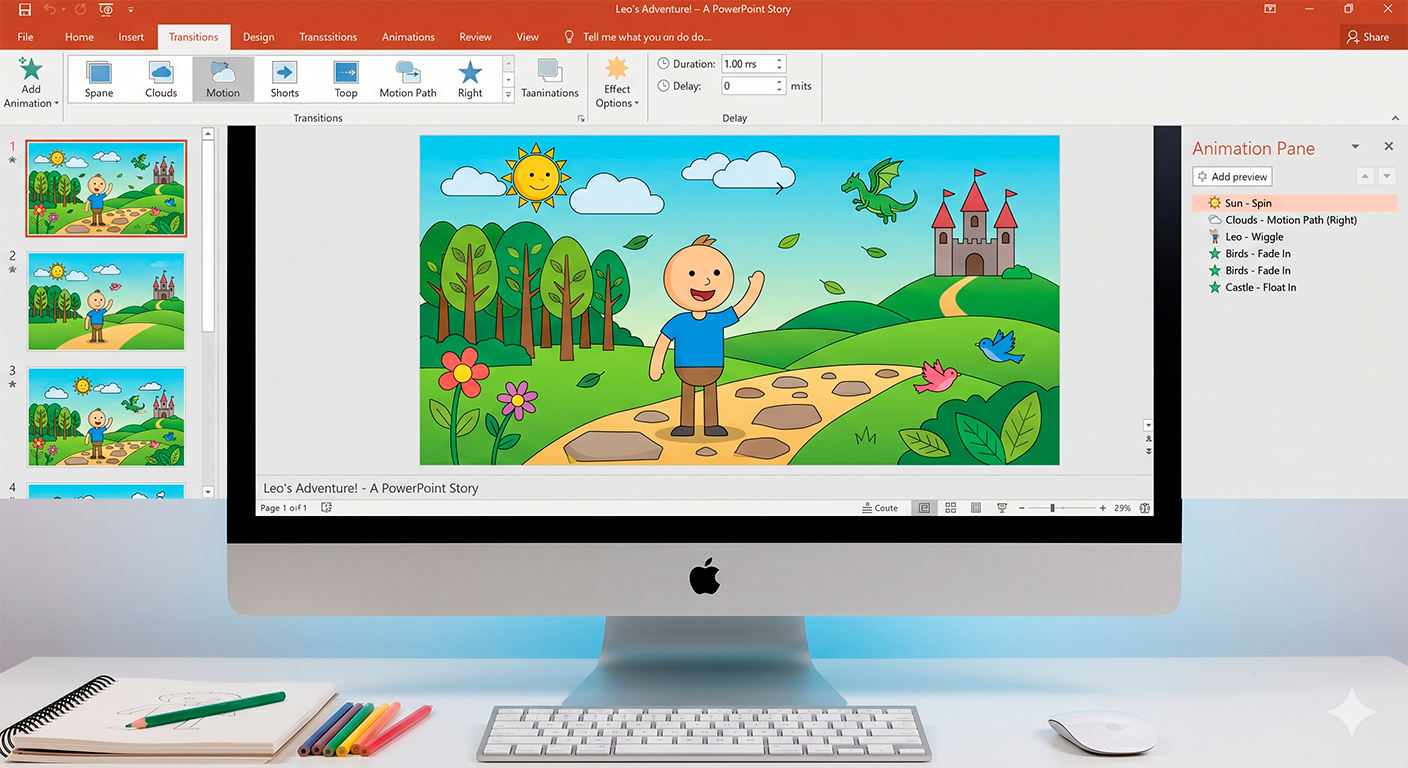Open the Design tab
The height and width of the screenshot is (768, 1408).
point(258,37)
